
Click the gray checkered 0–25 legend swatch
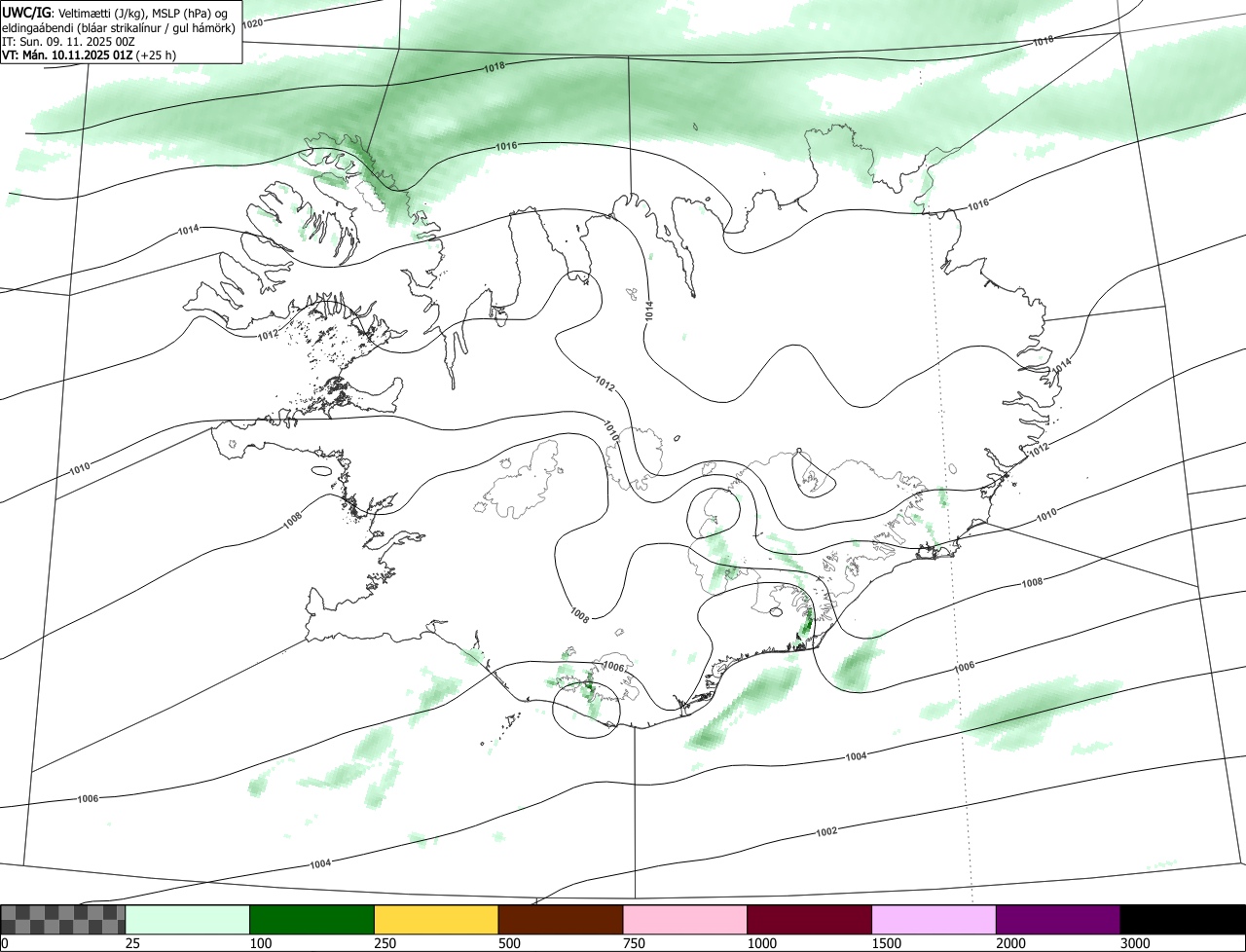coord(63,920)
